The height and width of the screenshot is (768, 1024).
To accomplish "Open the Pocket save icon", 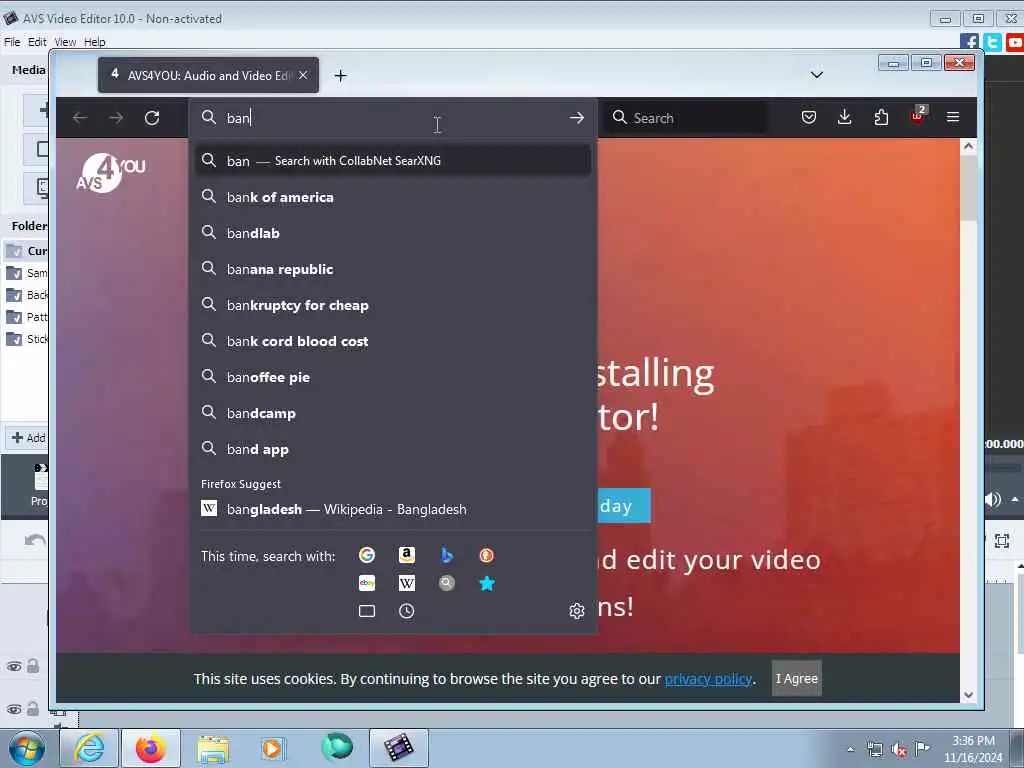I will 808,118.
